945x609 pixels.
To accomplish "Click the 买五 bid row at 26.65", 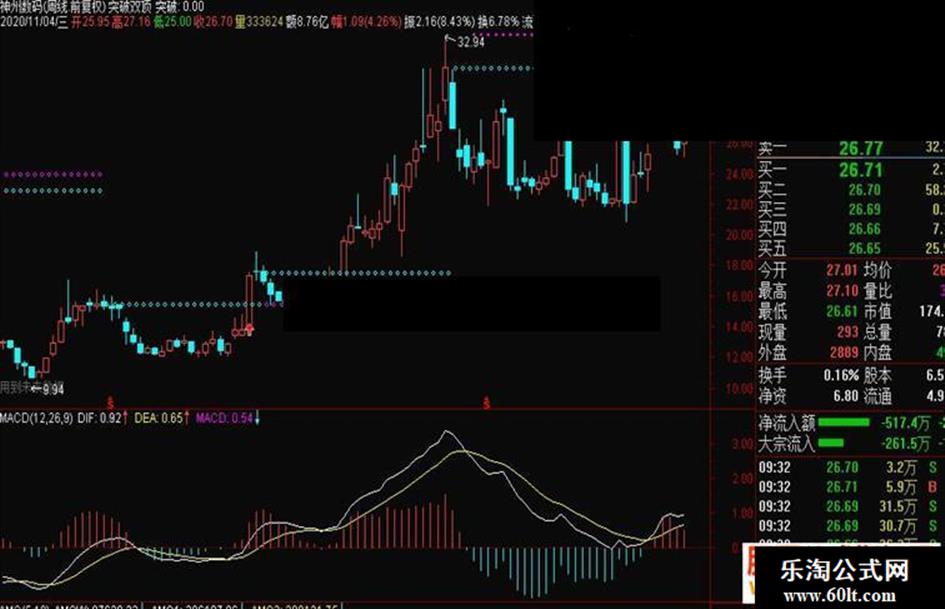I will 850,248.
